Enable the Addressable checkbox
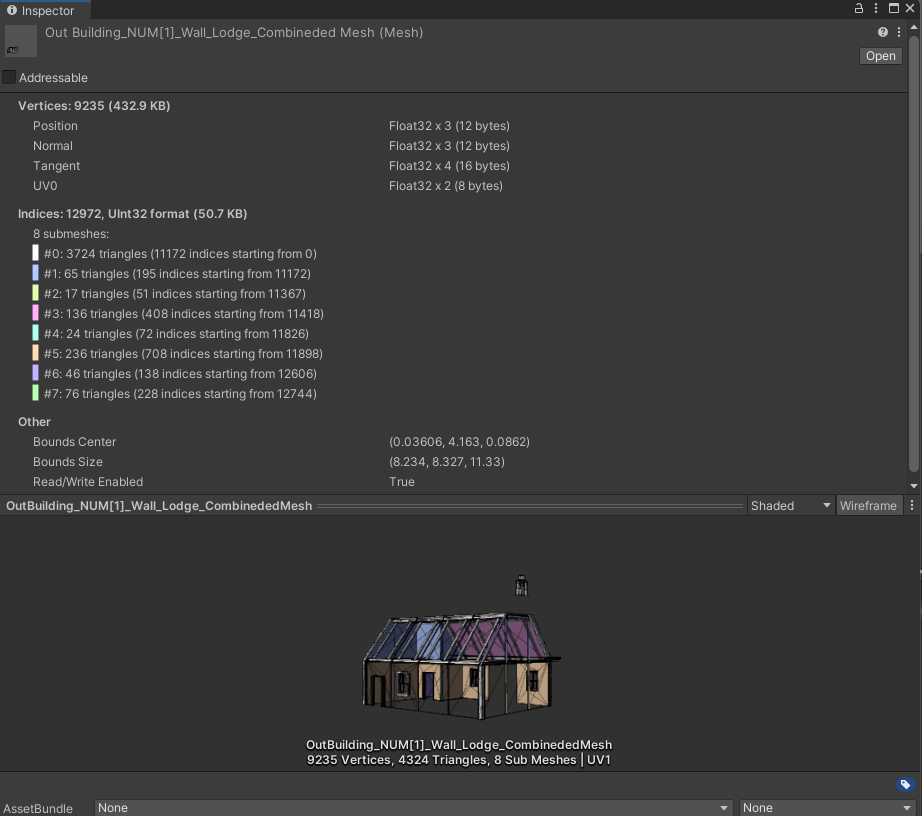The image size is (922, 816). pos(9,77)
